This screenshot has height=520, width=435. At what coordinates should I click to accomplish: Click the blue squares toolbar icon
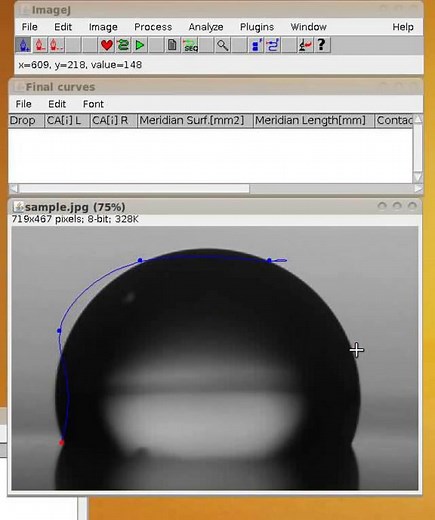click(x=256, y=45)
